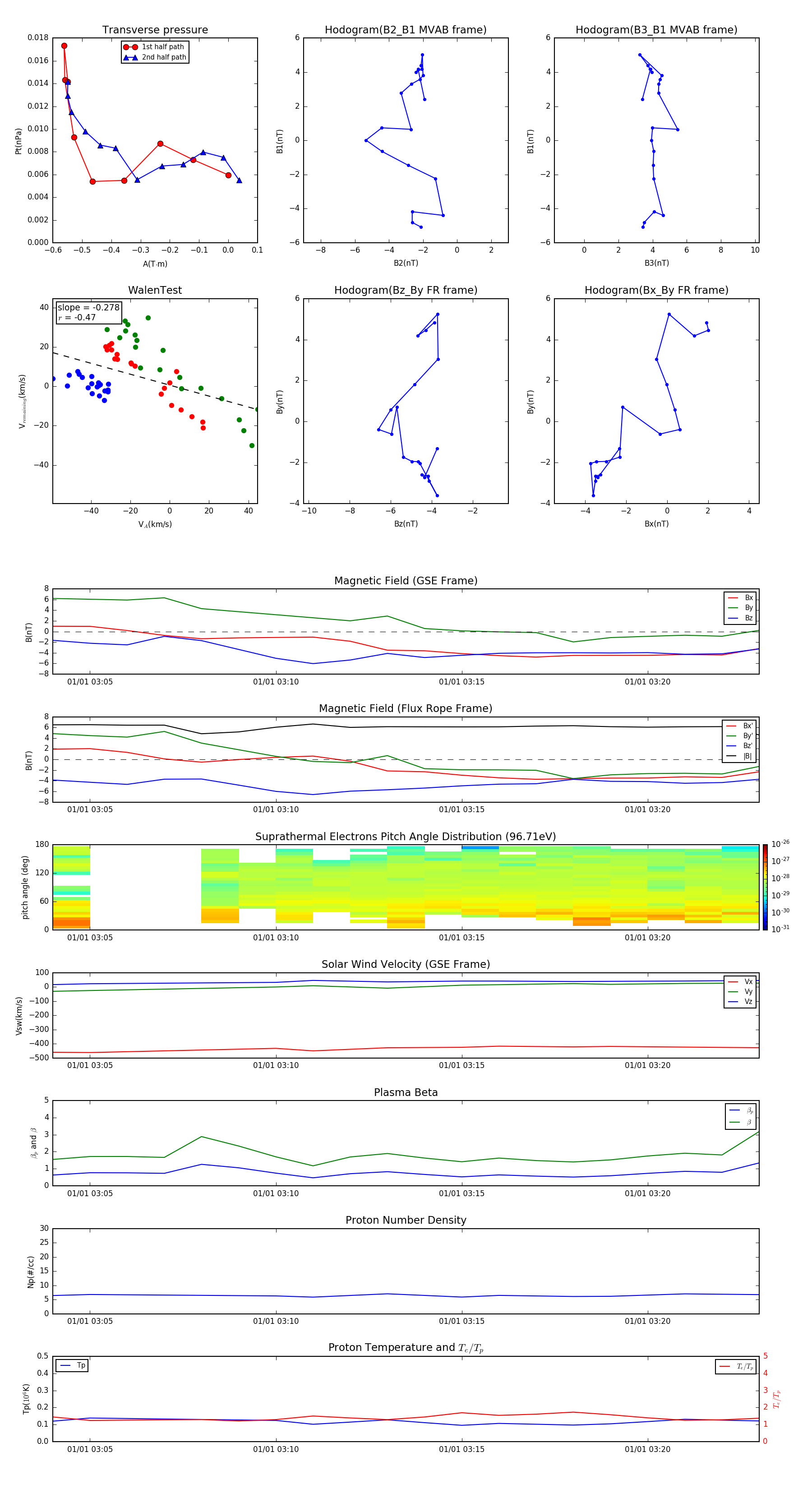Select the Tp legend entry

coord(73,1365)
